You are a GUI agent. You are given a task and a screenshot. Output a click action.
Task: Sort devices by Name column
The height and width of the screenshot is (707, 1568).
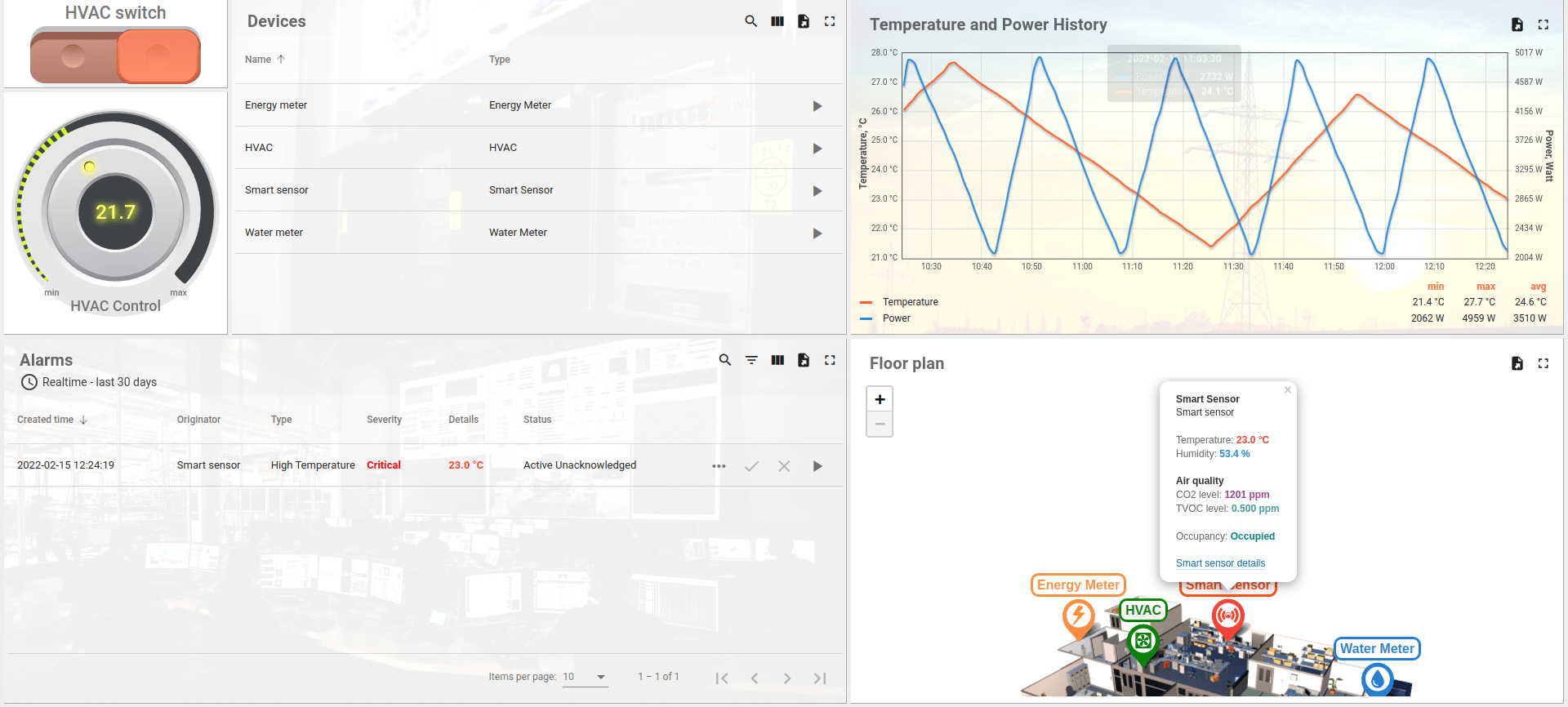click(x=265, y=60)
